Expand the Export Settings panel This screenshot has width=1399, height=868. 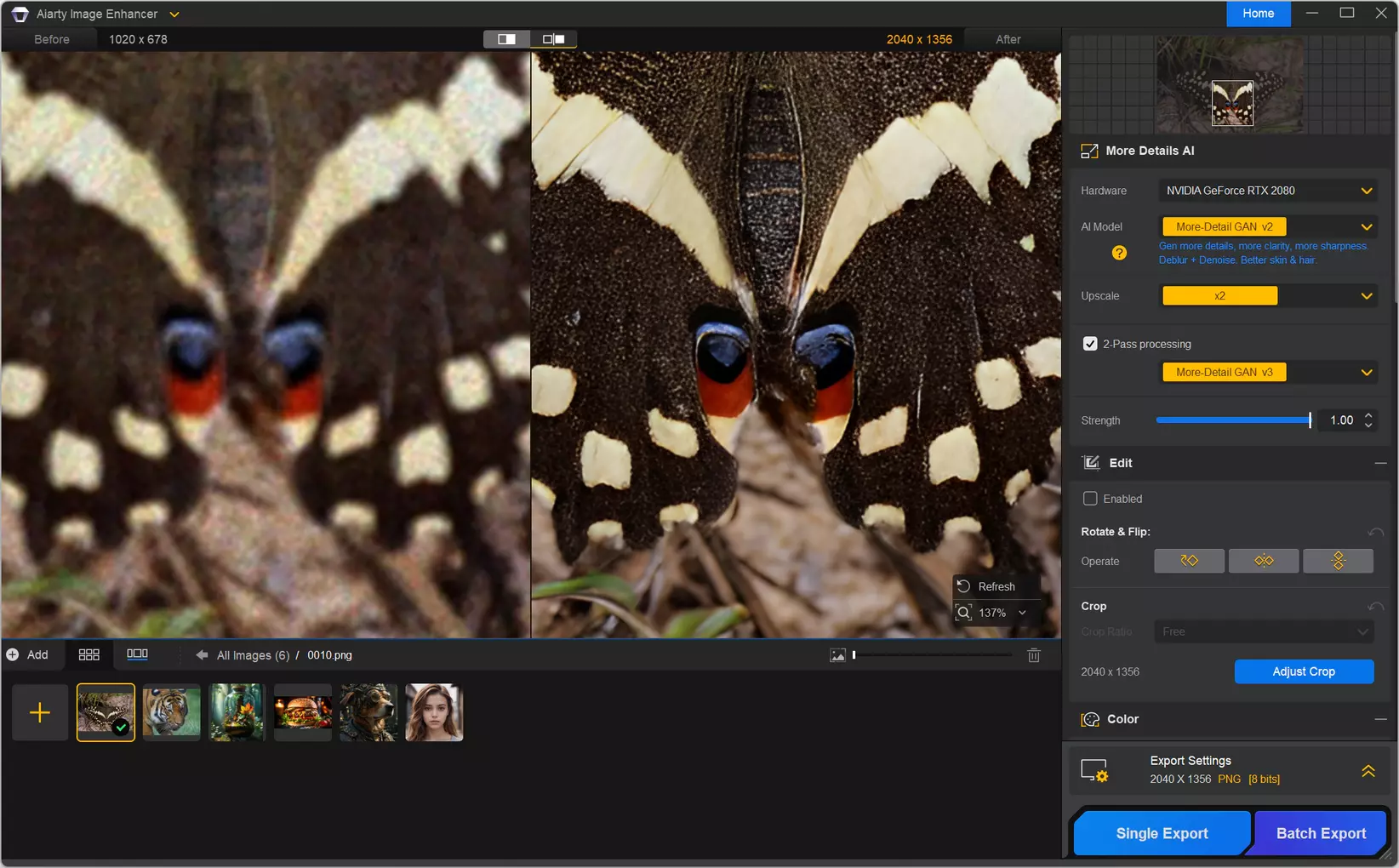click(x=1368, y=771)
